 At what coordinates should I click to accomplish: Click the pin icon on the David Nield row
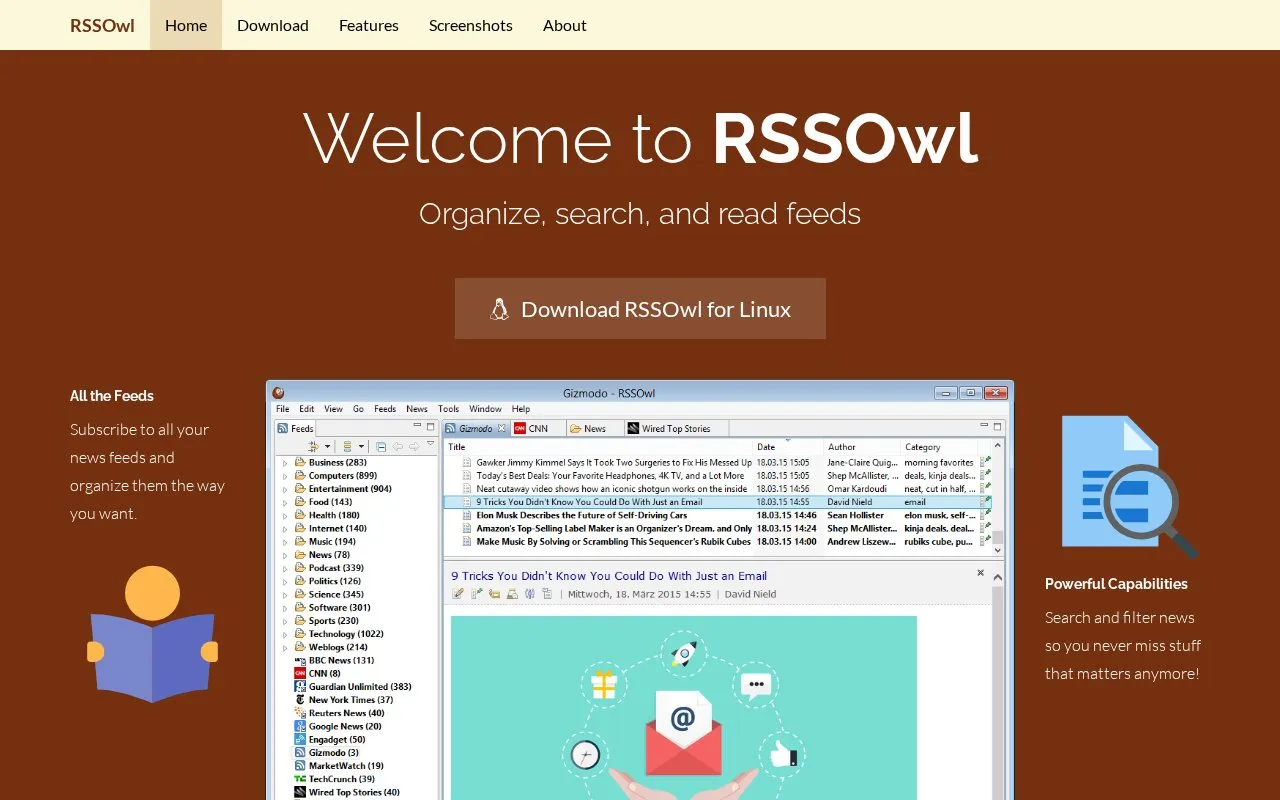(x=987, y=502)
